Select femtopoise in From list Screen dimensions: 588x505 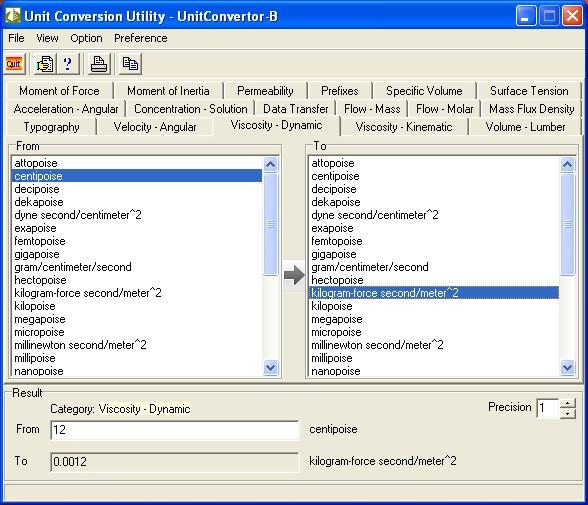pos(136,241)
